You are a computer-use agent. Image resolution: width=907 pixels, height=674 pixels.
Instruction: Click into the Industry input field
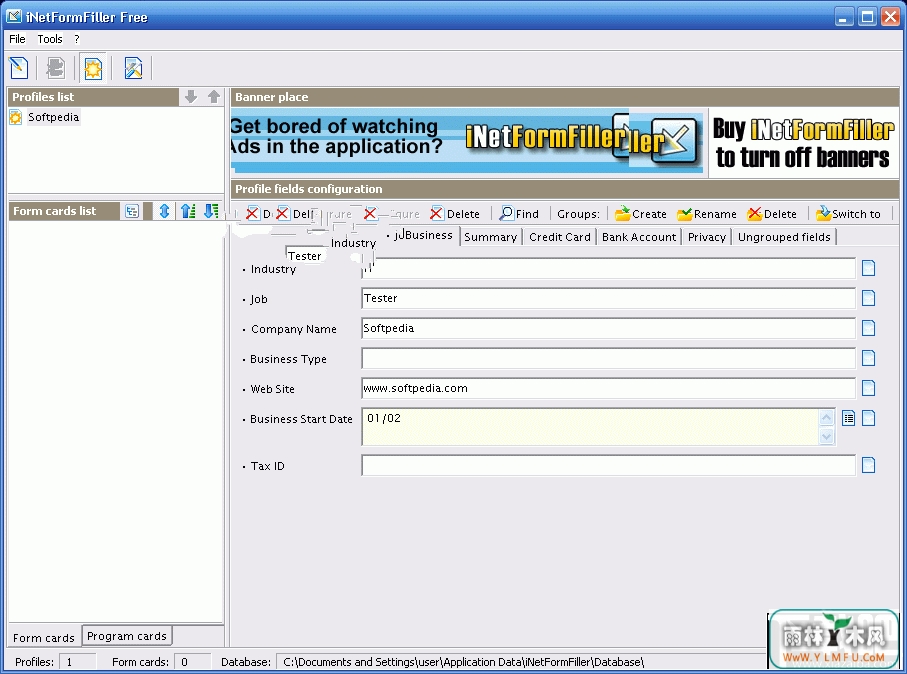tap(608, 268)
